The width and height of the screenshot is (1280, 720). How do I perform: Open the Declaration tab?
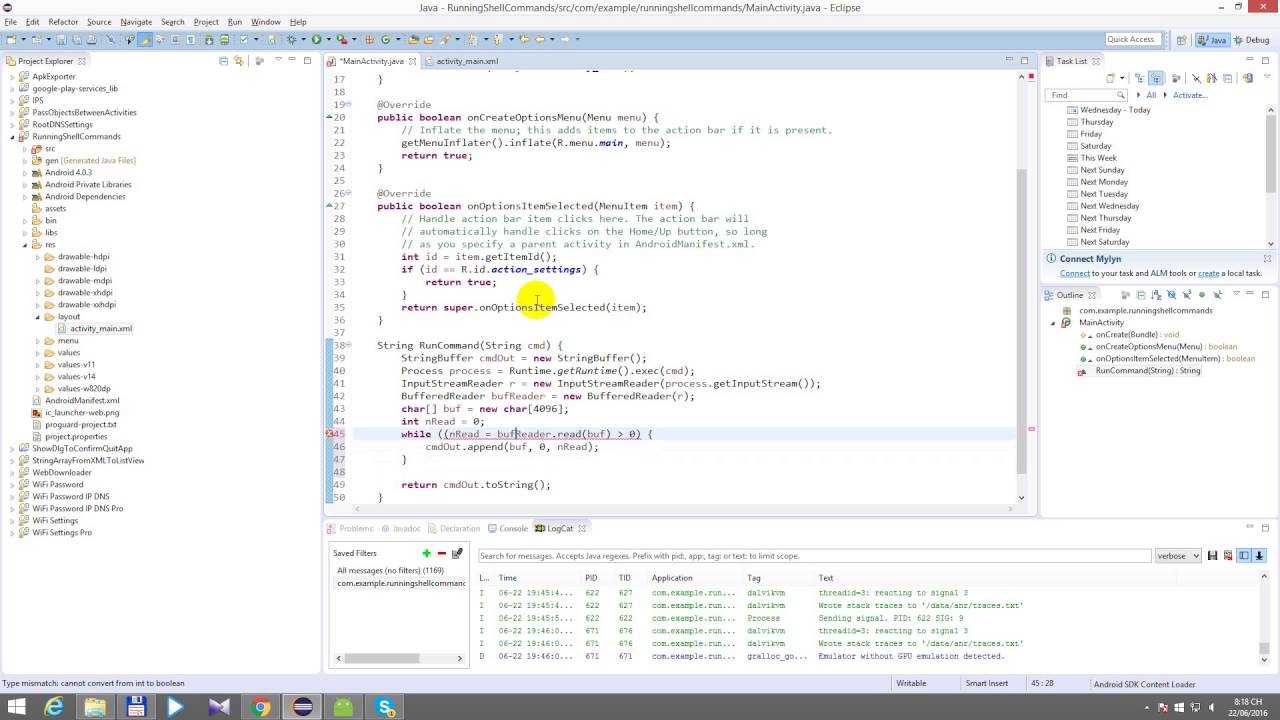click(x=453, y=528)
